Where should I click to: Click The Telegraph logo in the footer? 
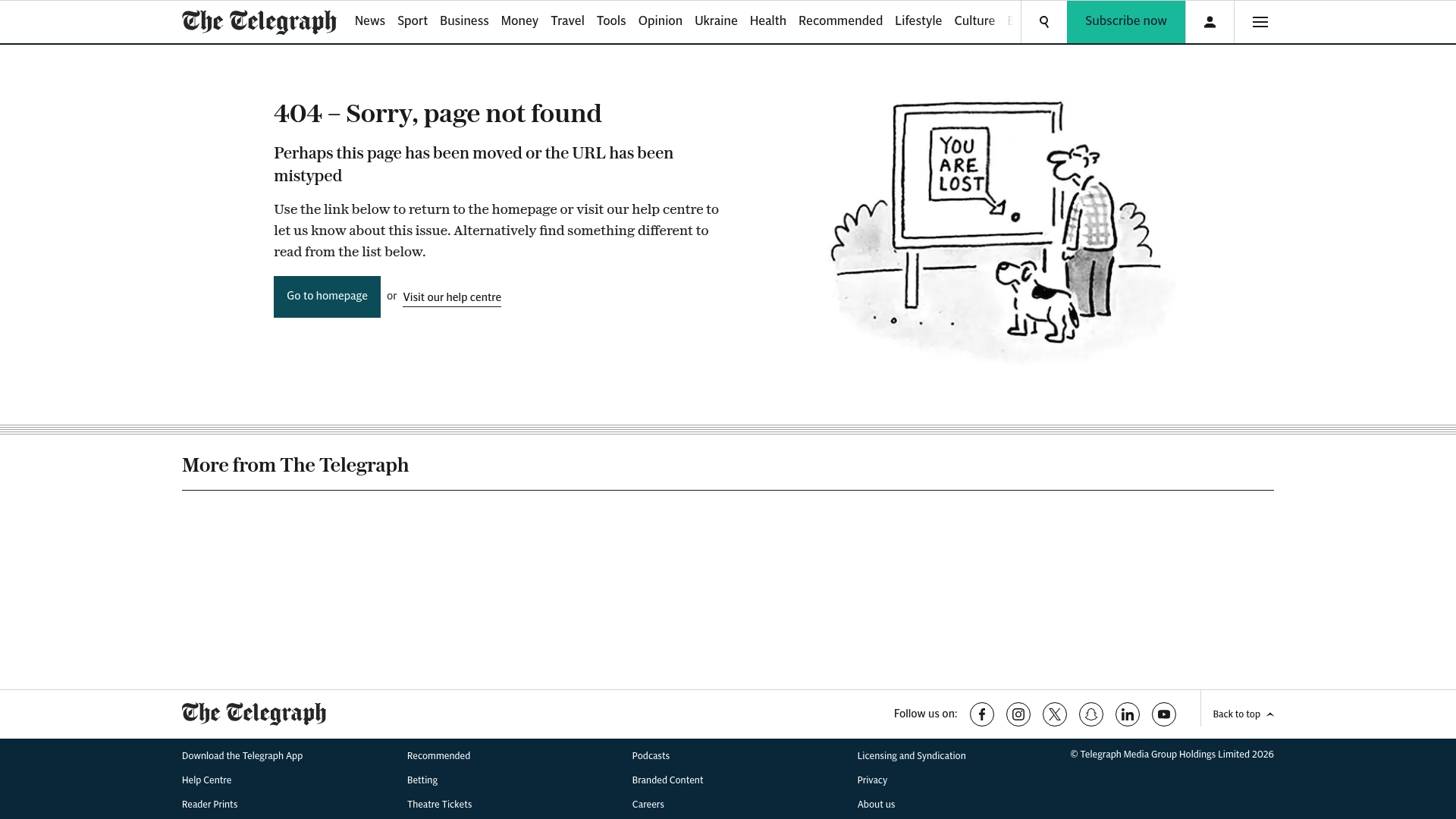tap(254, 714)
